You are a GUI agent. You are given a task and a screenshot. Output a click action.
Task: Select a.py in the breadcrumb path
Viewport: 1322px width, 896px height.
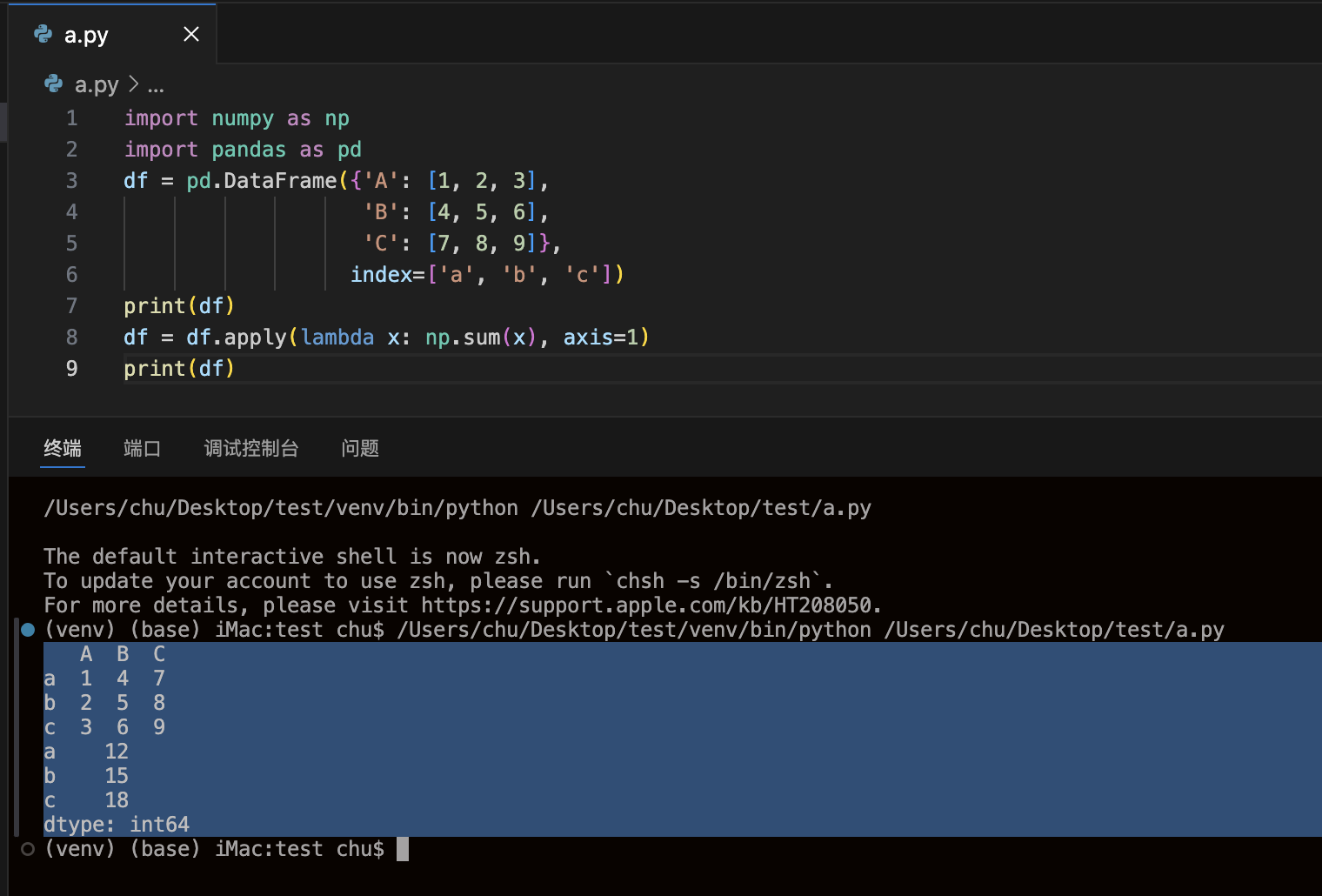click(x=97, y=84)
